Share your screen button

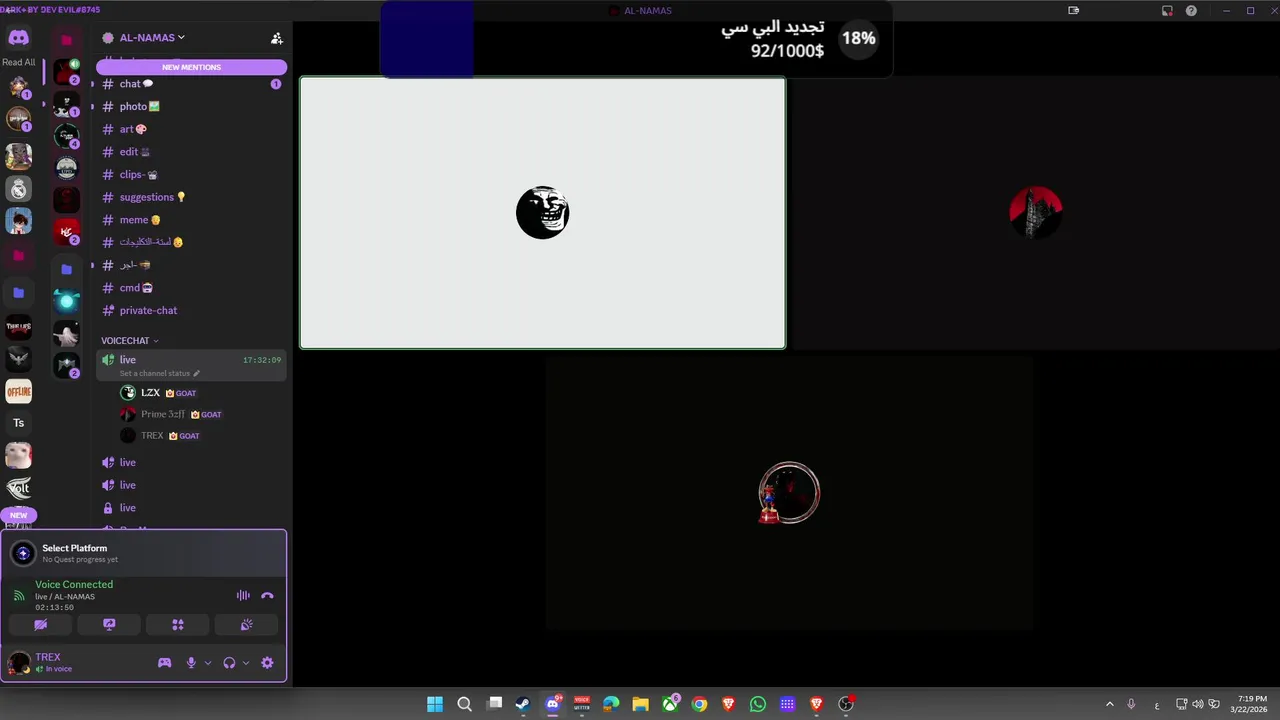(x=110, y=625)
